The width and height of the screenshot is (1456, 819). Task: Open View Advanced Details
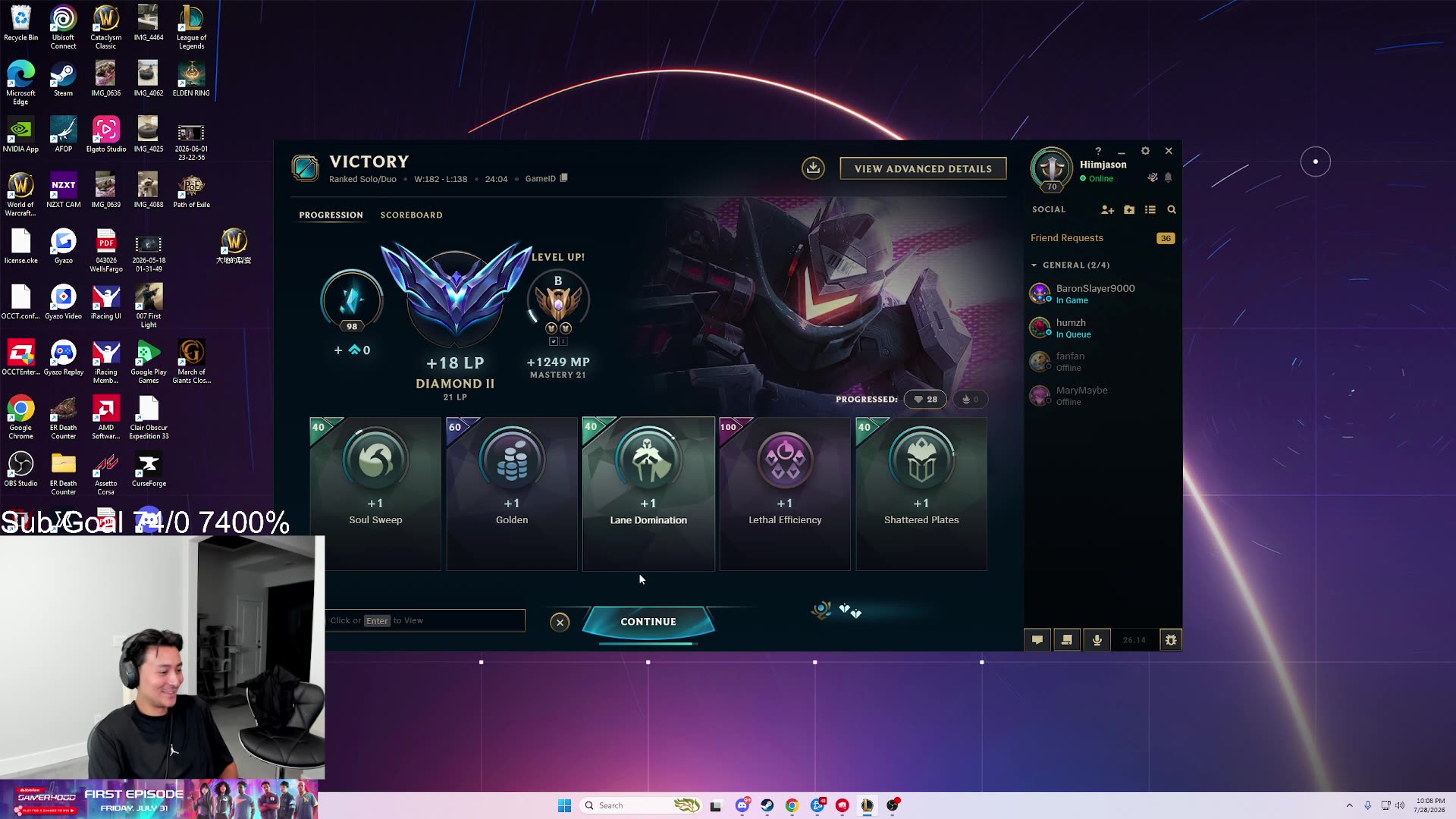(x=923, y=168)
